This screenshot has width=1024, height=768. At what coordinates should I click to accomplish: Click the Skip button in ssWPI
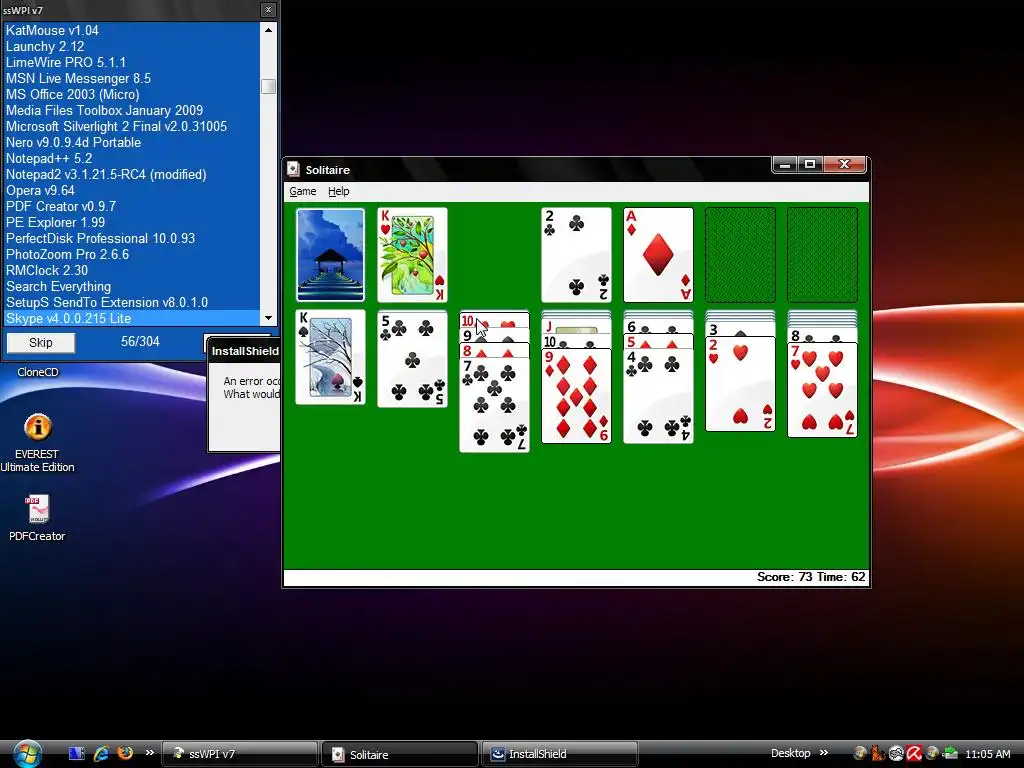40,342
